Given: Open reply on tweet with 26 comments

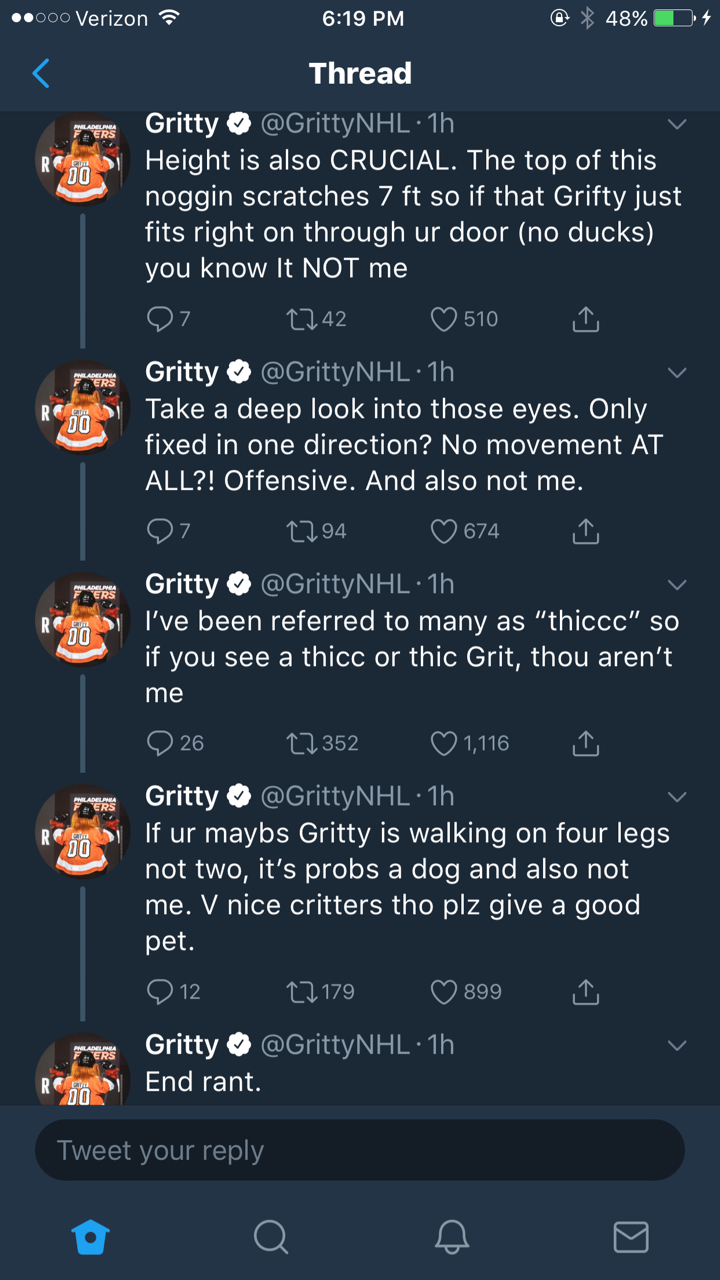Looking at the screenshot, I should coord(160,743).
